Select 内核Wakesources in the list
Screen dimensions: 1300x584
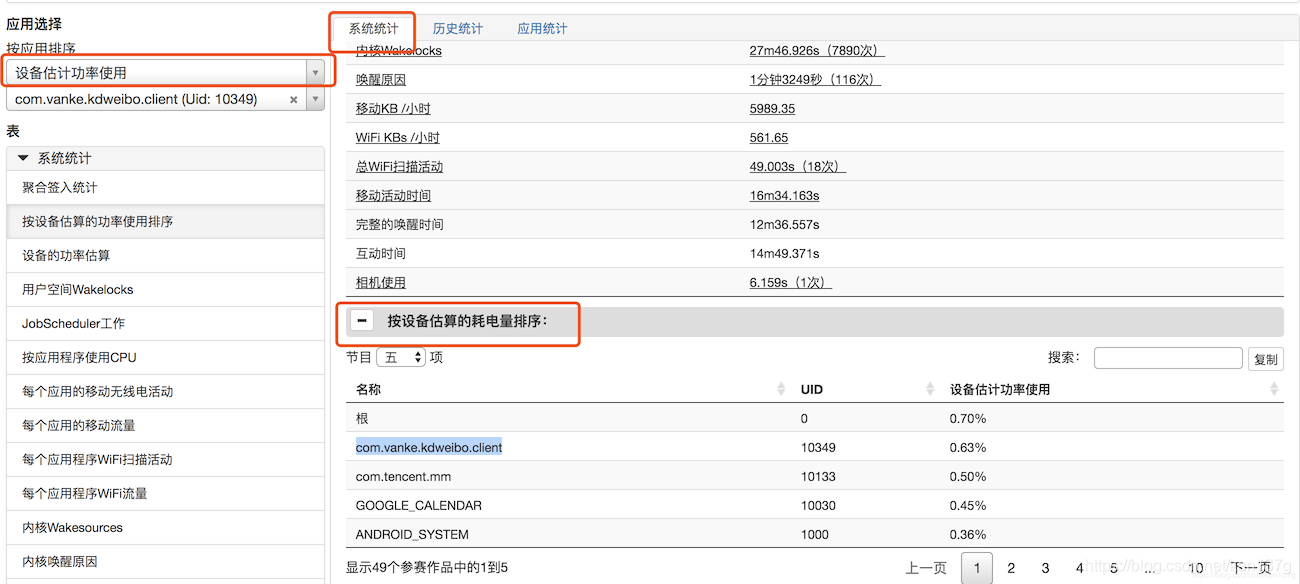pyautogui.click(x=165, y=528)
